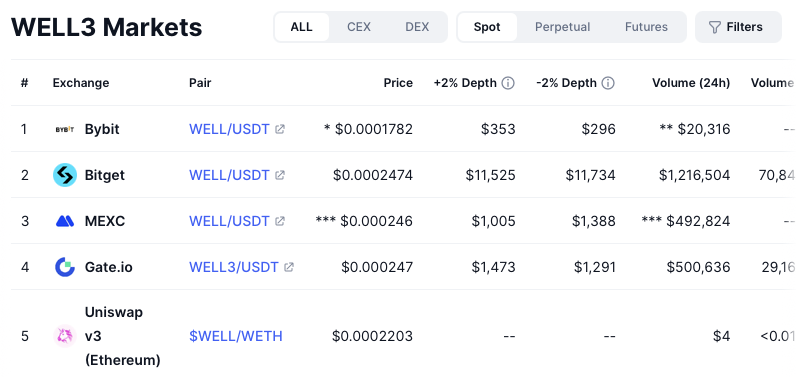
Task: Open the $WELL/WETH pair link
Action: point(236,336)
